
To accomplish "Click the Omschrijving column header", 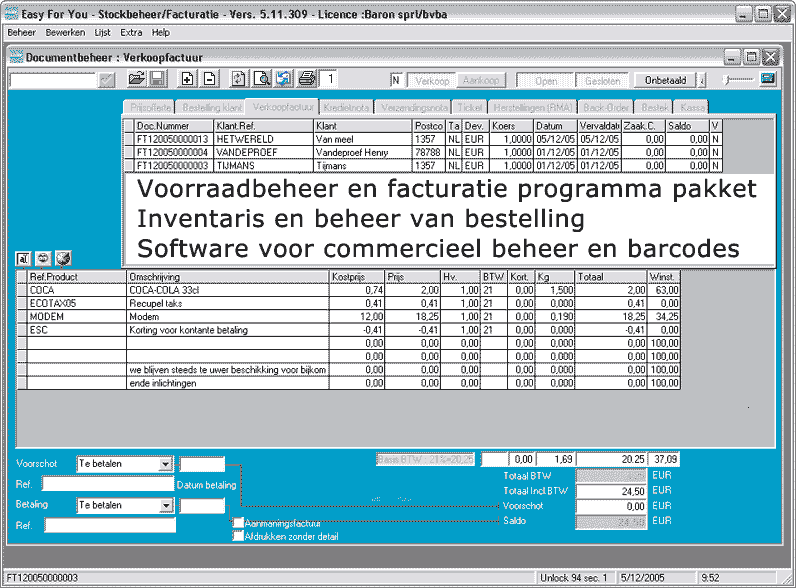I will (228, 277).
